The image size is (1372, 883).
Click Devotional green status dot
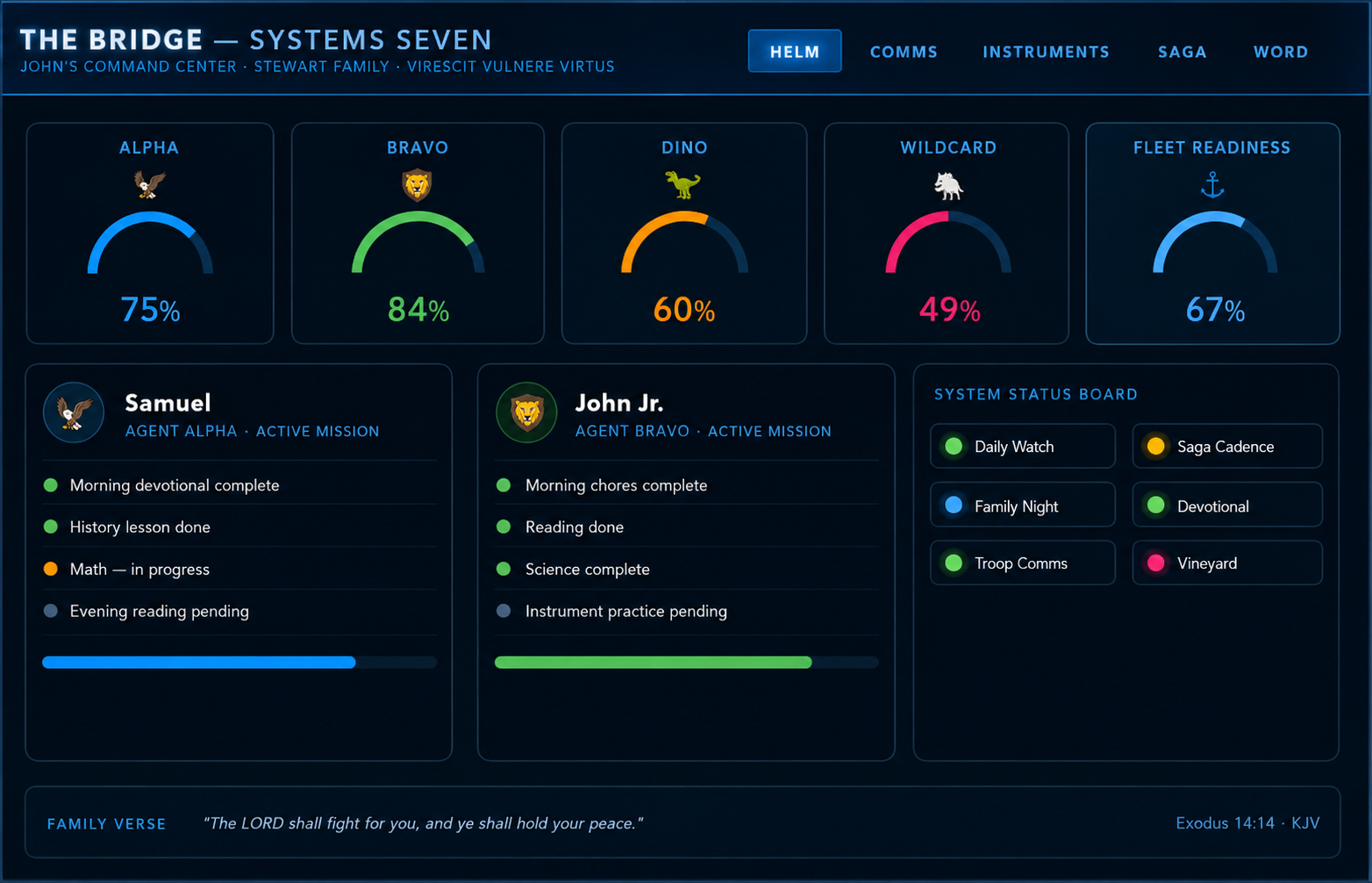(x=1156, y=506)
